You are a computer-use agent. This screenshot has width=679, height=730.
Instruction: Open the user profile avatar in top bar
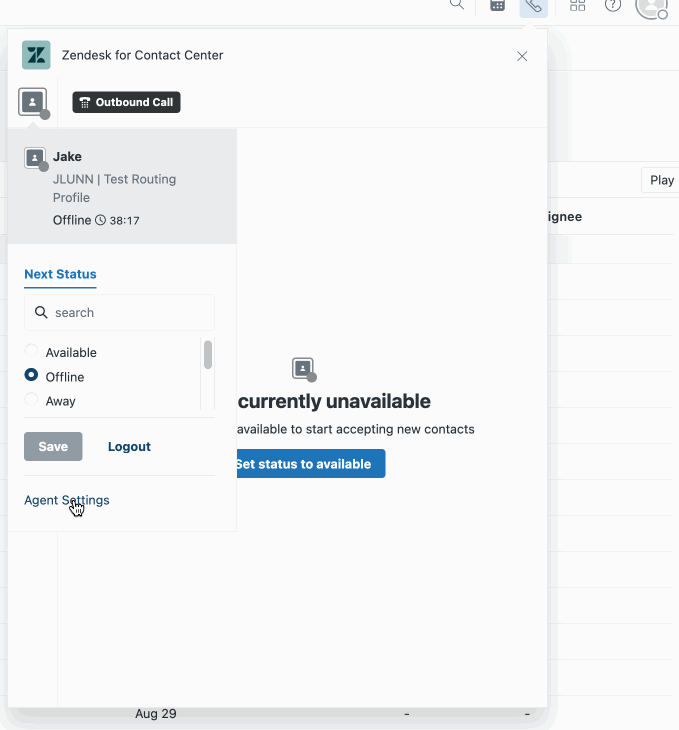point(651,7)
